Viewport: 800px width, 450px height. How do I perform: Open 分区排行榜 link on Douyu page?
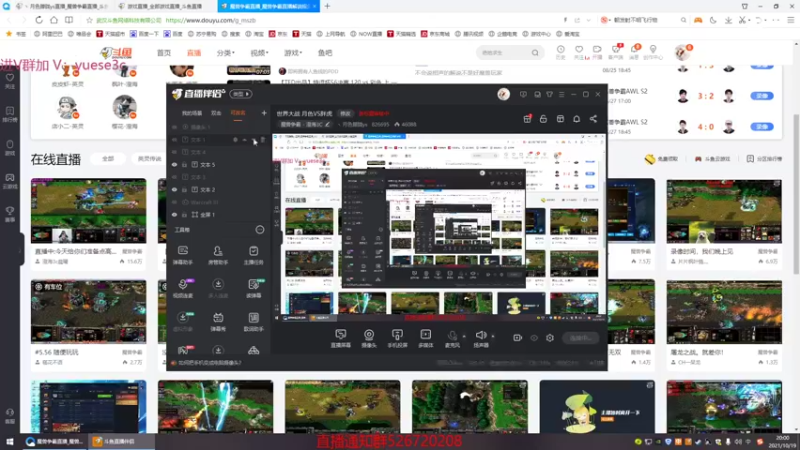(764, 159)
